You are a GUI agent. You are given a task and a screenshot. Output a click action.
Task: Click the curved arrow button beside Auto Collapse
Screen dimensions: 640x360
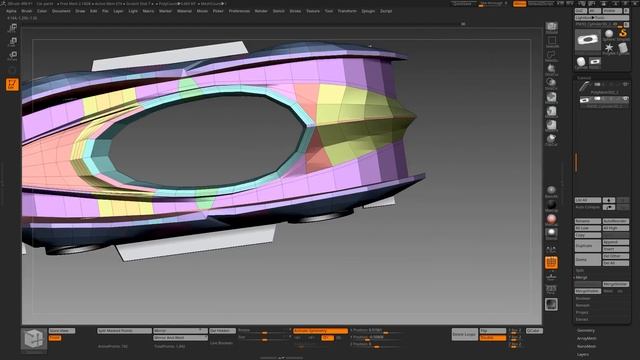pyautogui.click(x=609, y=207)
